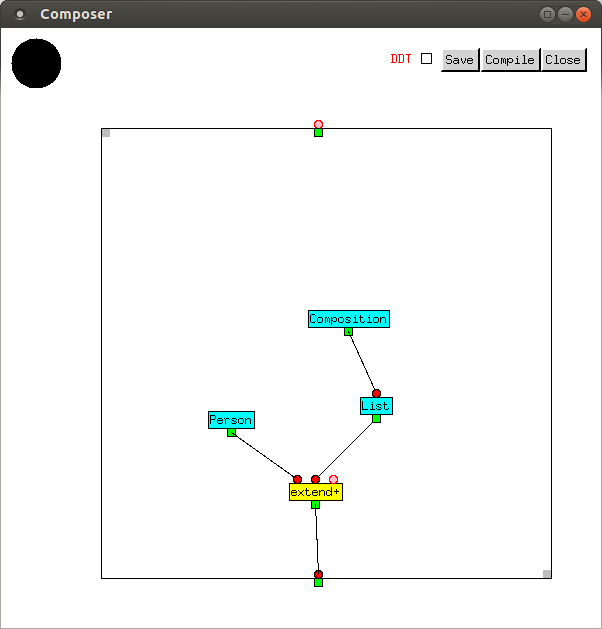Select the Composition node

(348, 319)
